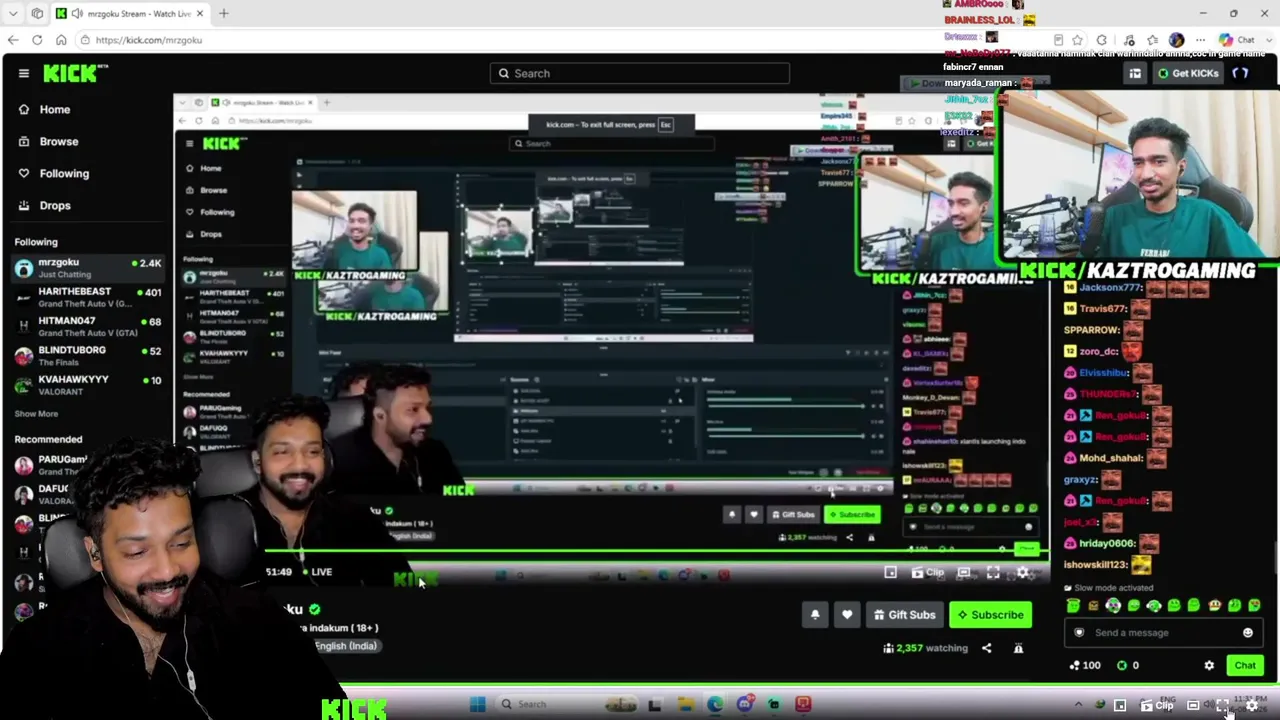Image resolution: width=1280 pixels, height=720 pixels.
Task: Click the KICKs balance showing 0
Action: click(1127, 665)
